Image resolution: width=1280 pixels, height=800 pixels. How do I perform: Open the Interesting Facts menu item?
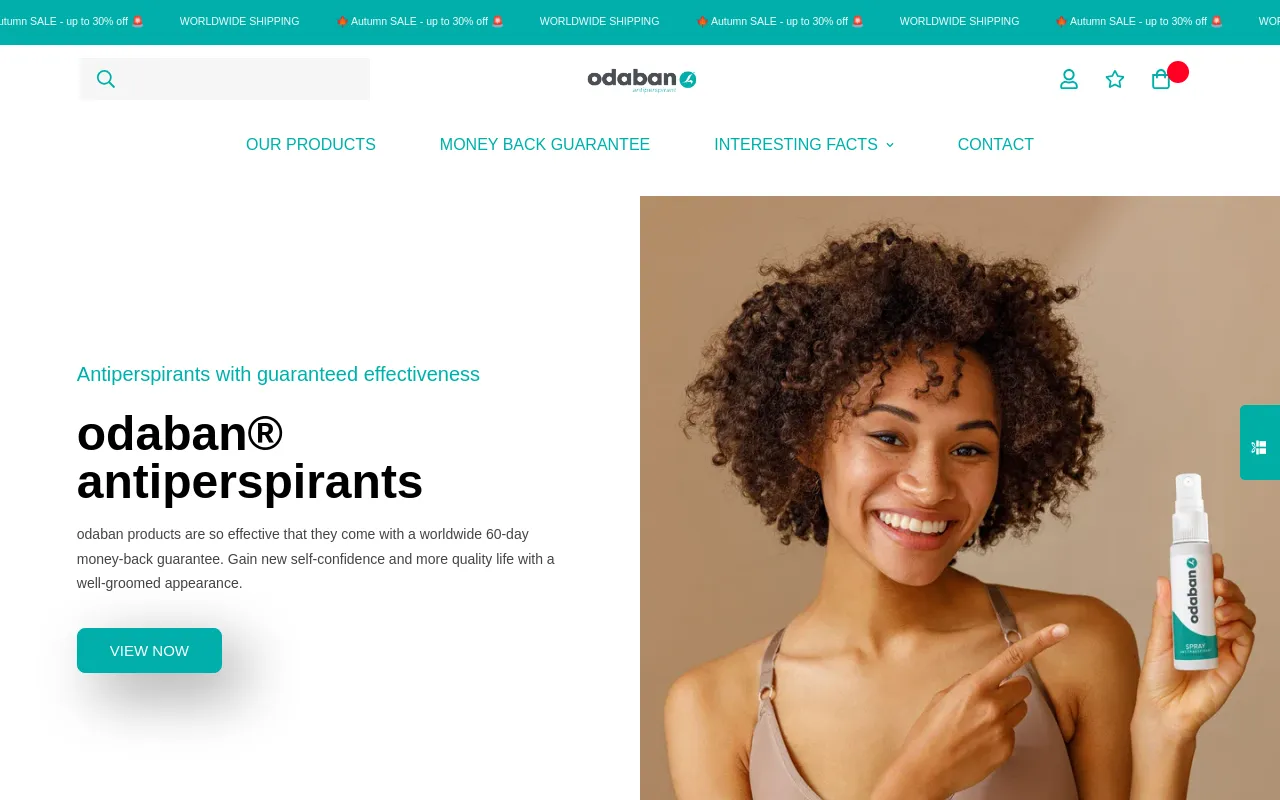[x=796, y=144]
